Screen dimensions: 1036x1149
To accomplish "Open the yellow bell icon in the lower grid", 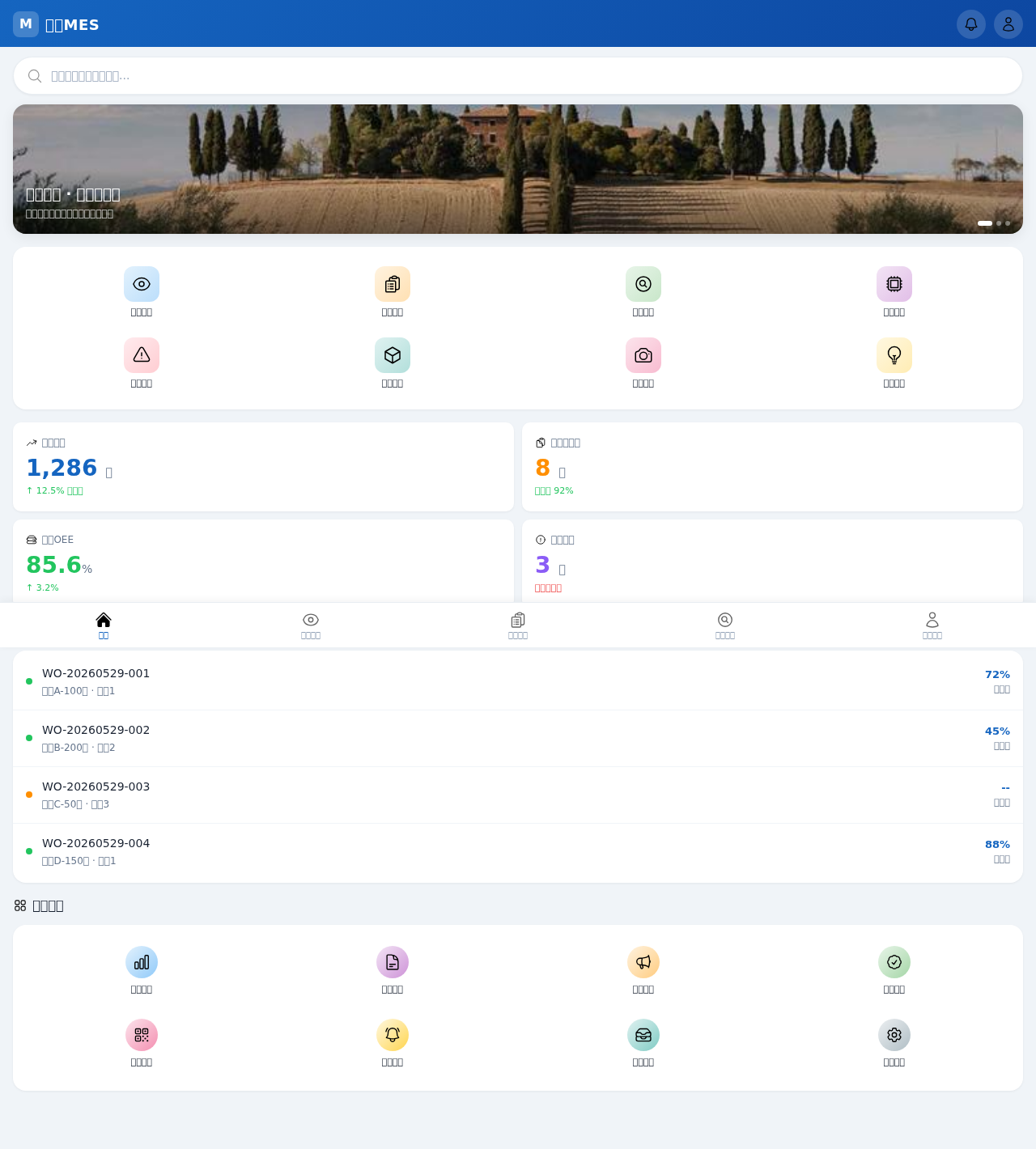I will click(x=393, y=1035).
